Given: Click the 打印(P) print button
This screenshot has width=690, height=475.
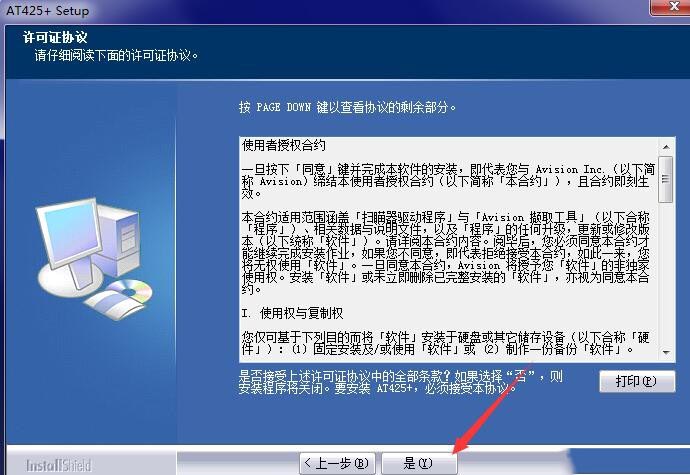Looking at the screenshot, I should 637,381.
